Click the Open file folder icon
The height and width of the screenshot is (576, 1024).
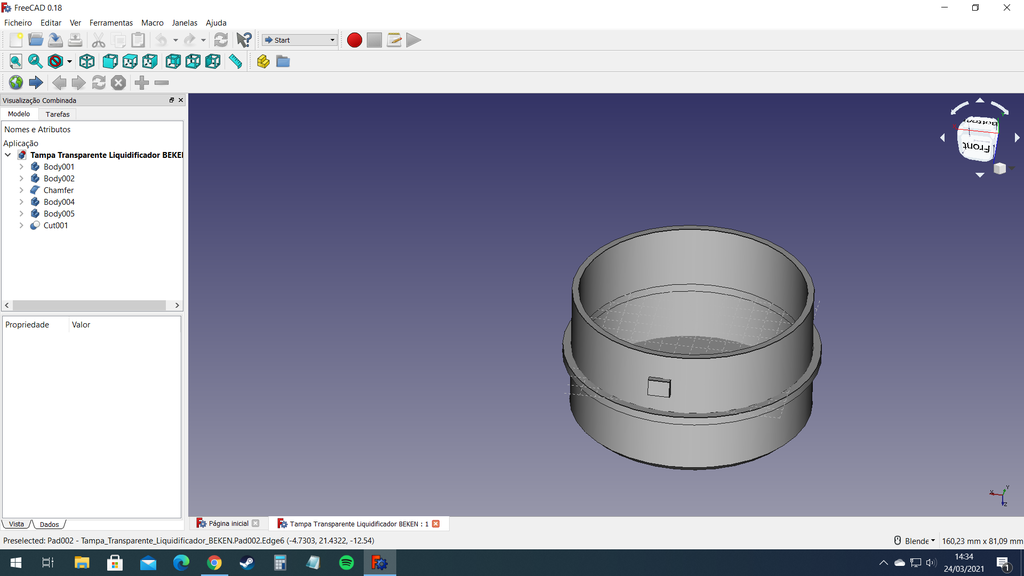tap(36, 40)
